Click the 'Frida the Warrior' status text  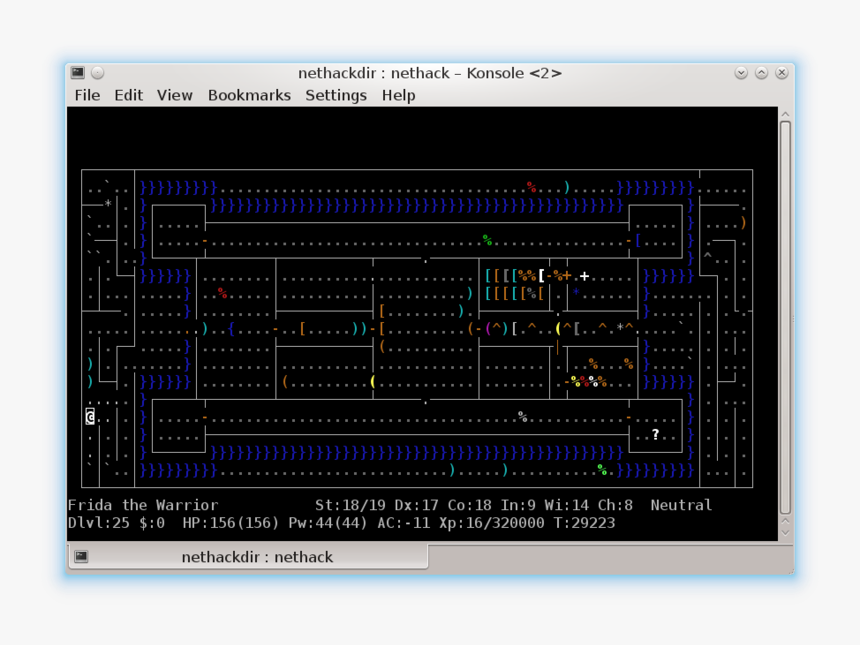click(143, 505)
